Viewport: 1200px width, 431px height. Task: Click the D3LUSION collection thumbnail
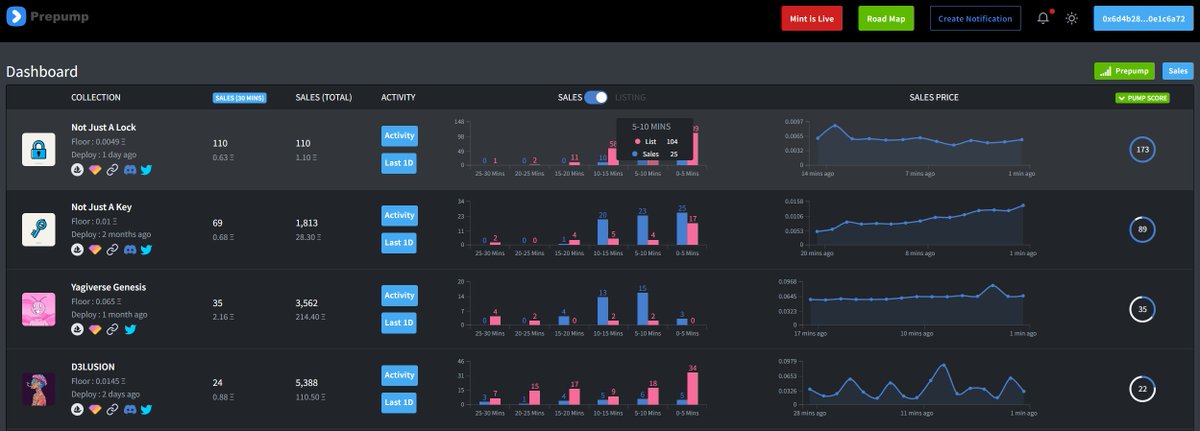coord(39,389)
